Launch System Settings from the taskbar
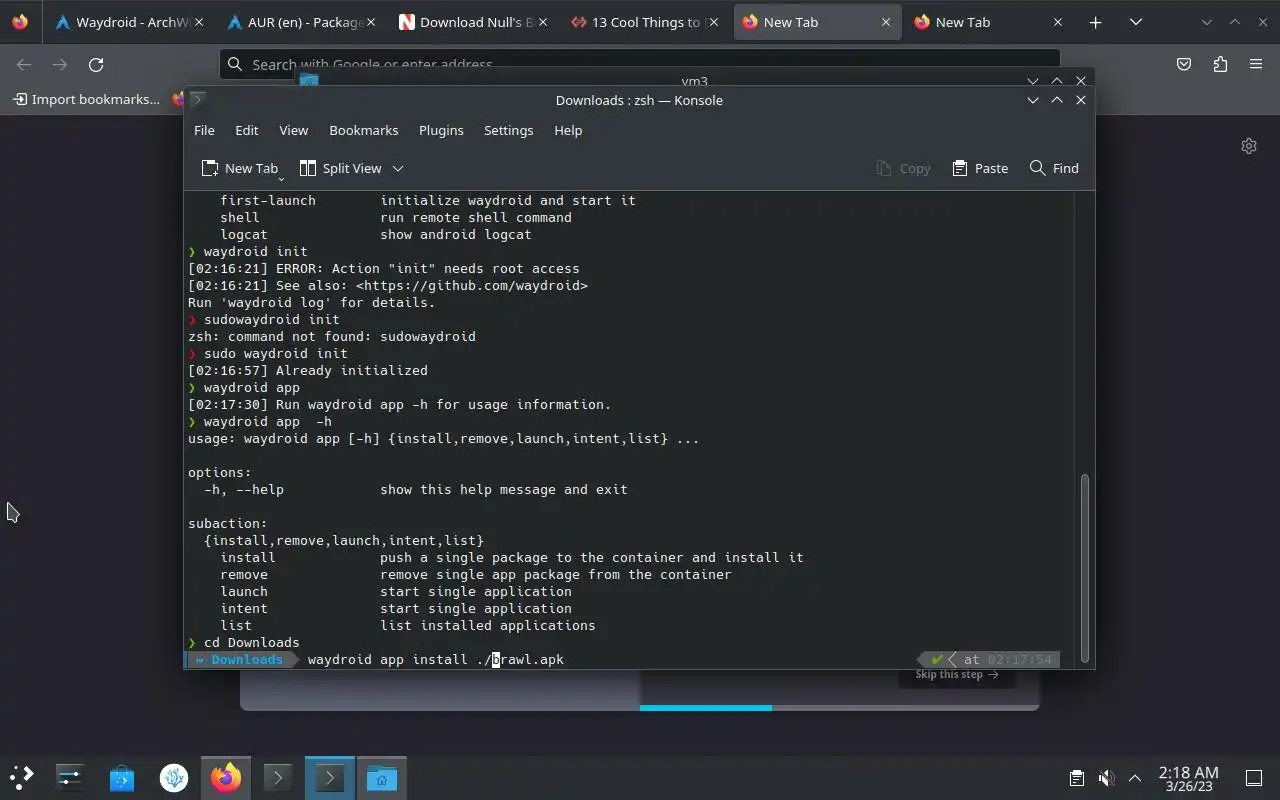This screenshot has width=1280, height=800. click(x=69, y=777)
